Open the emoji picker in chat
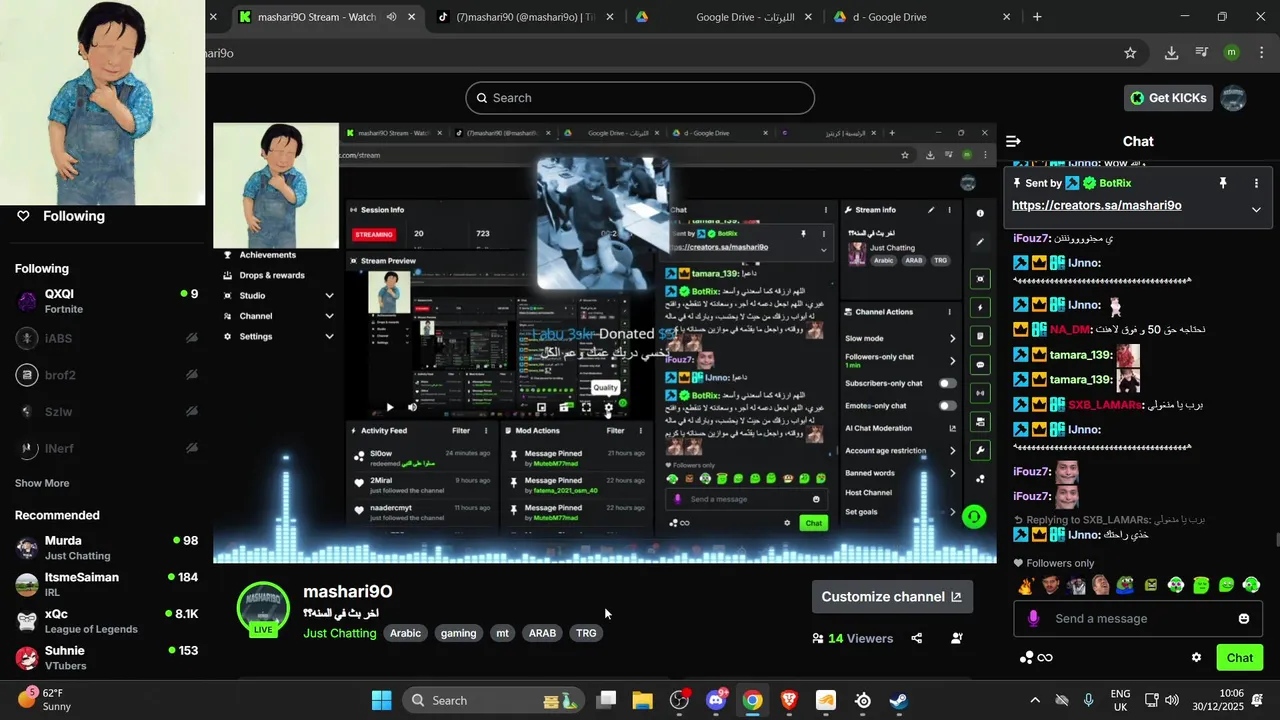The image size is (1280, 720). (1244, 619)
